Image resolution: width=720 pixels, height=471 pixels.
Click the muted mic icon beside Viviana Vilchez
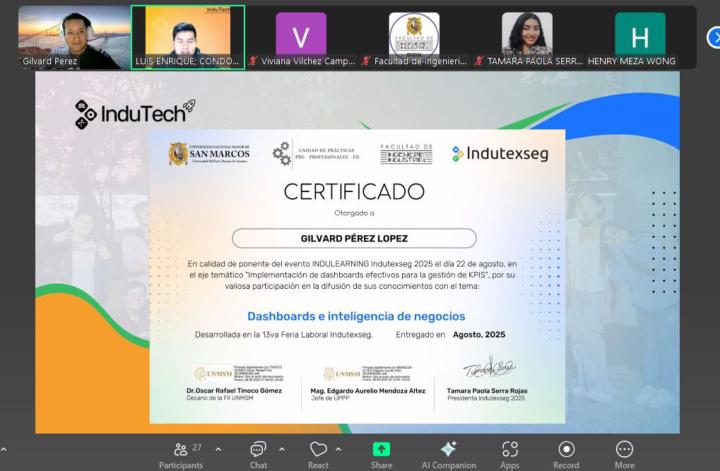(x=253, y=61)
